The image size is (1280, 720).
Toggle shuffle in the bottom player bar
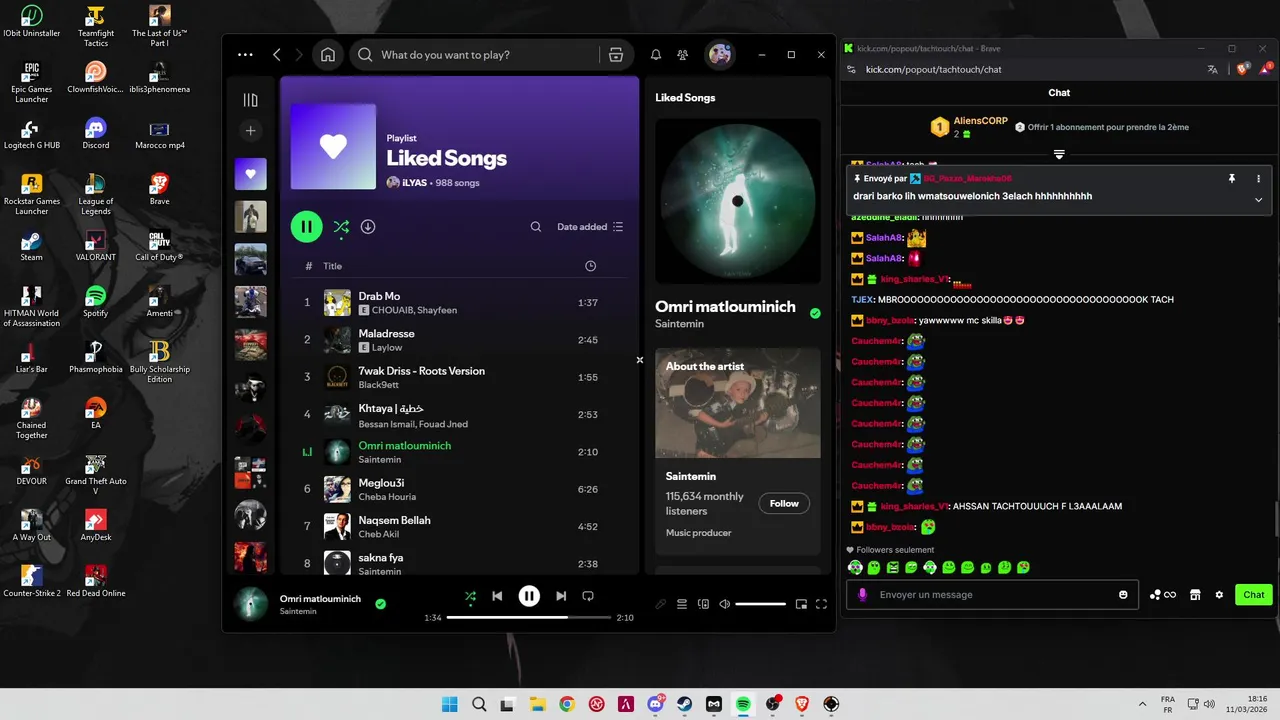[470, 596]
